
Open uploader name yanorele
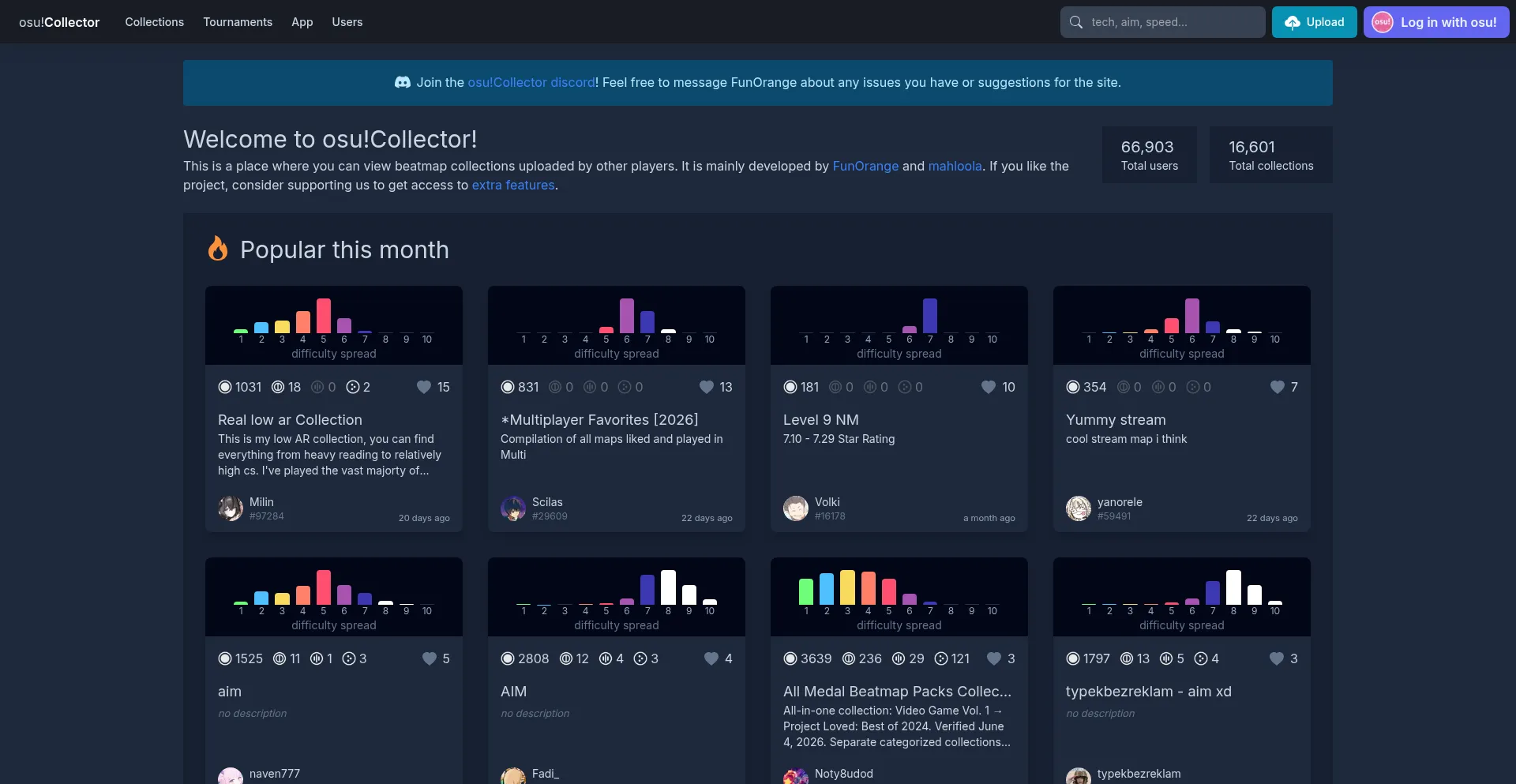[x=1120, y=502]
